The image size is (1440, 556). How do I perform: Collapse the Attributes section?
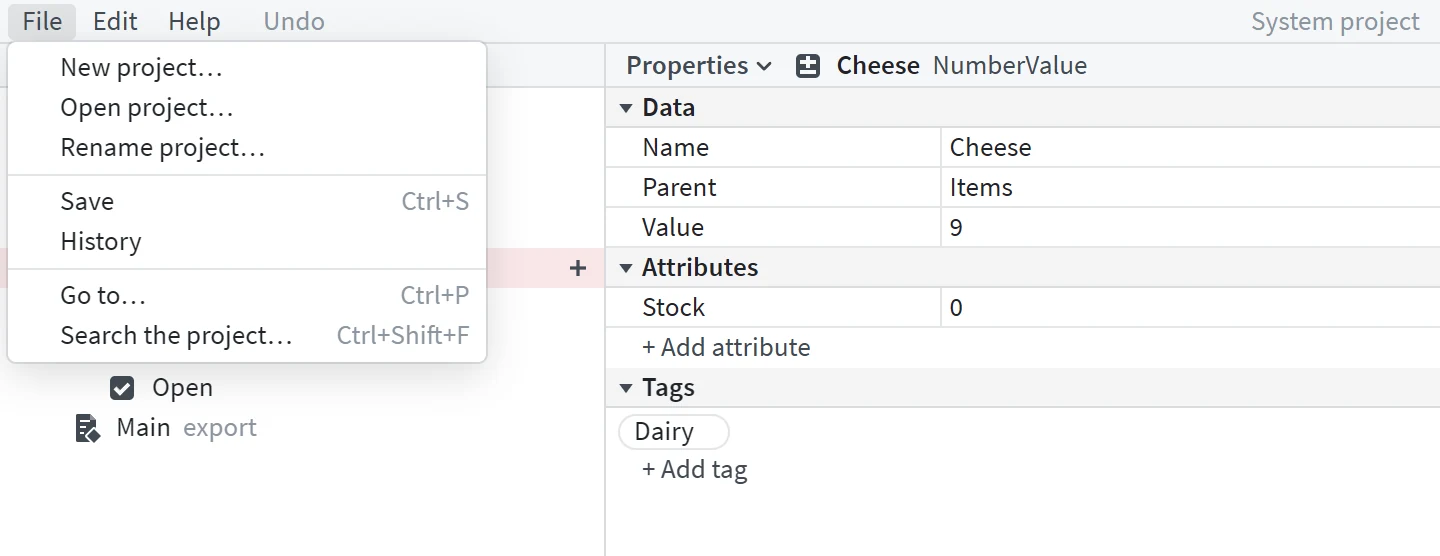626,268
